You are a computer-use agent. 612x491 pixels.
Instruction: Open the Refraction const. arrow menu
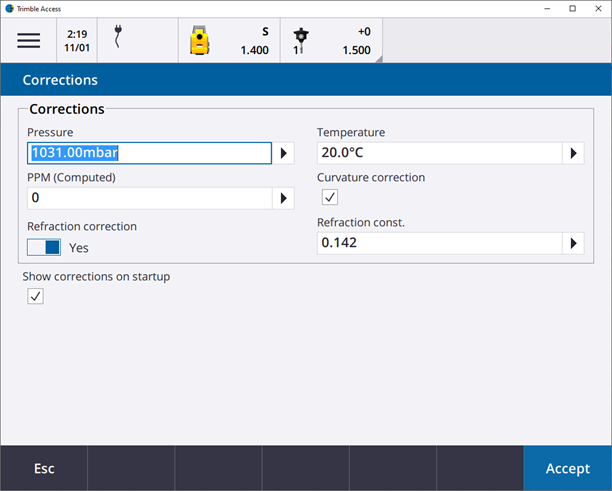pyautogui.click(x=574, y=243)
